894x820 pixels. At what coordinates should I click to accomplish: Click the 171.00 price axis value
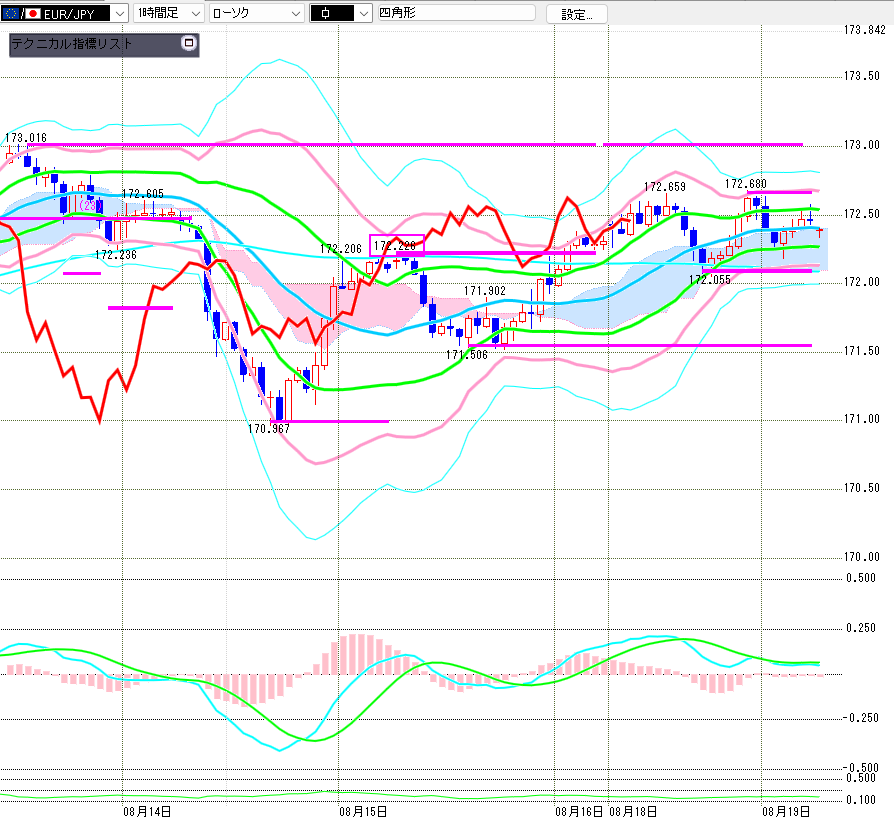(x=862, y=419)
